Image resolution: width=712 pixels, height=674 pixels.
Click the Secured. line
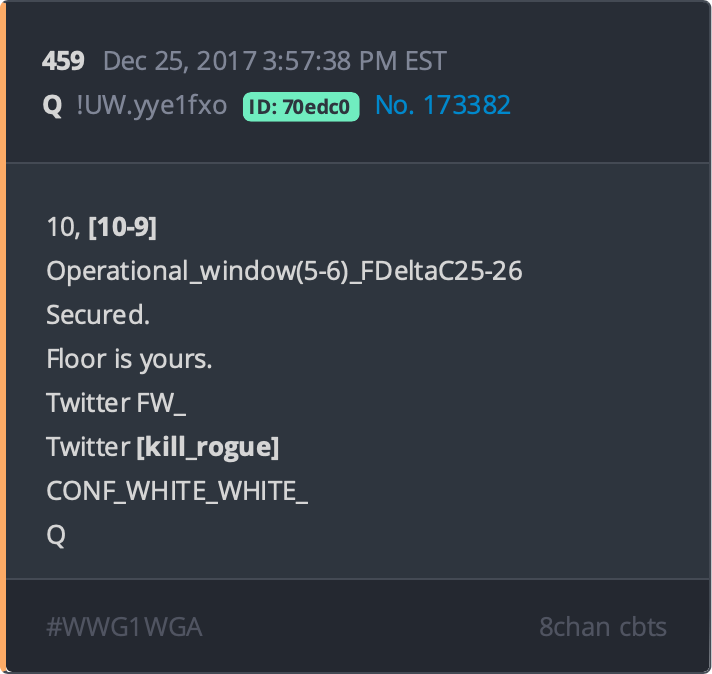click(x=98, y=315)
